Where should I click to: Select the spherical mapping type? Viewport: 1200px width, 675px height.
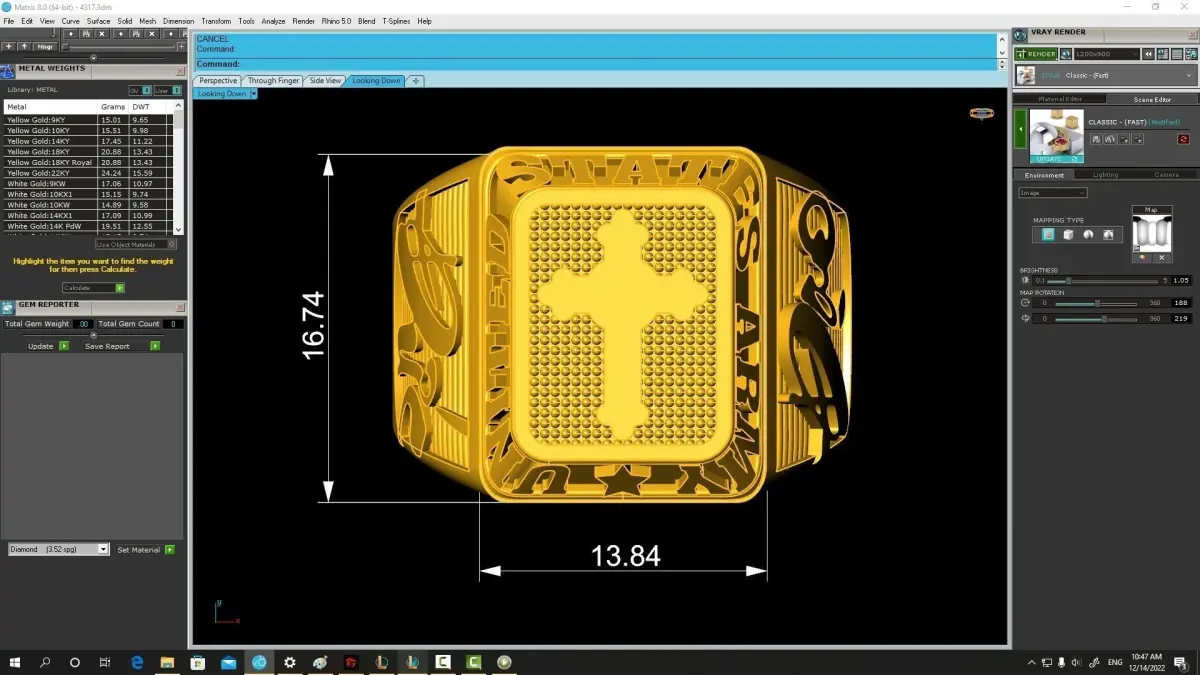click(x=1089, y=235)
